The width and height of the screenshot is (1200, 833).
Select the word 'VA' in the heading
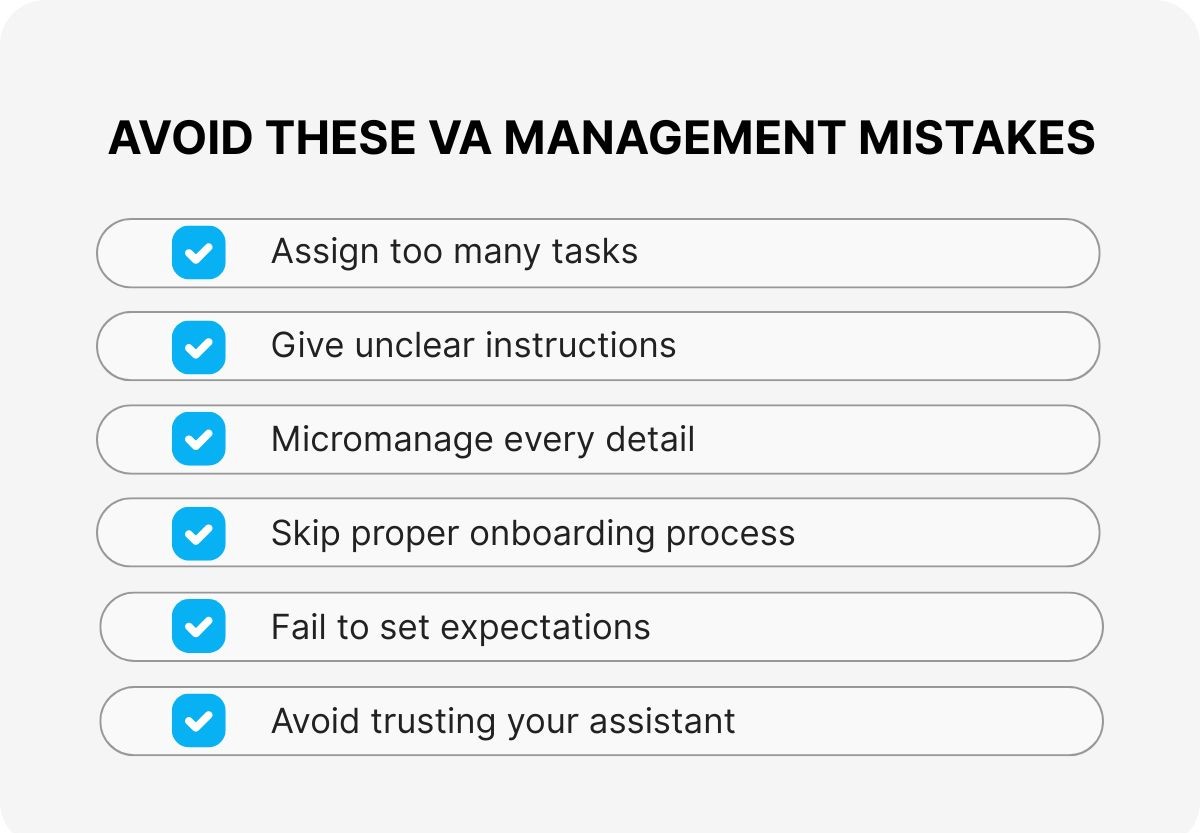(x=460, y=139)
